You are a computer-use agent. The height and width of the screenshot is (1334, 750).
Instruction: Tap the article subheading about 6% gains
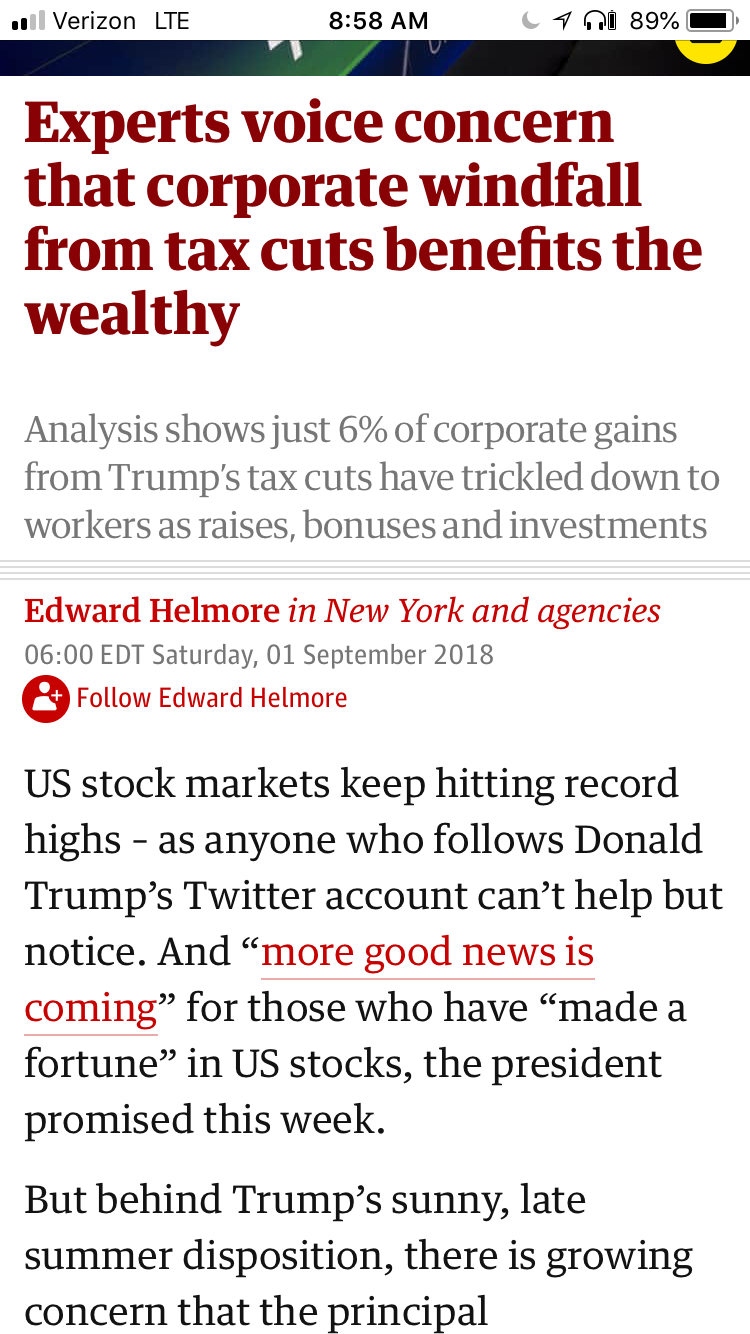point(372,477)
